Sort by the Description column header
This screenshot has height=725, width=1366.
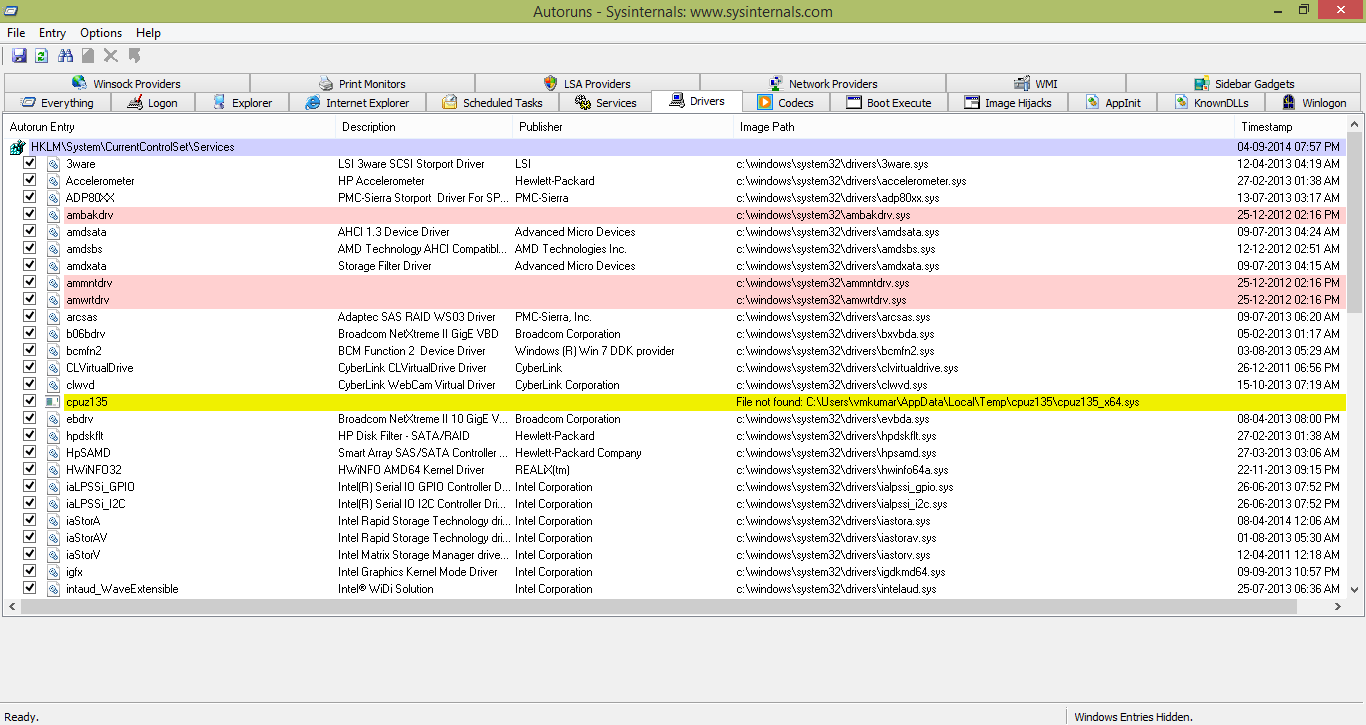coord(424,127)
